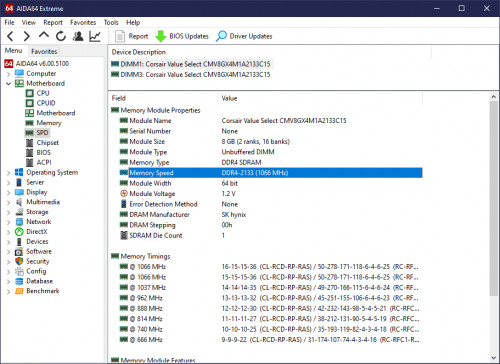The width and height of the screenshot is (500, 364).
Task: Select the CPUID tree item
Action: (x=46, y=103)
